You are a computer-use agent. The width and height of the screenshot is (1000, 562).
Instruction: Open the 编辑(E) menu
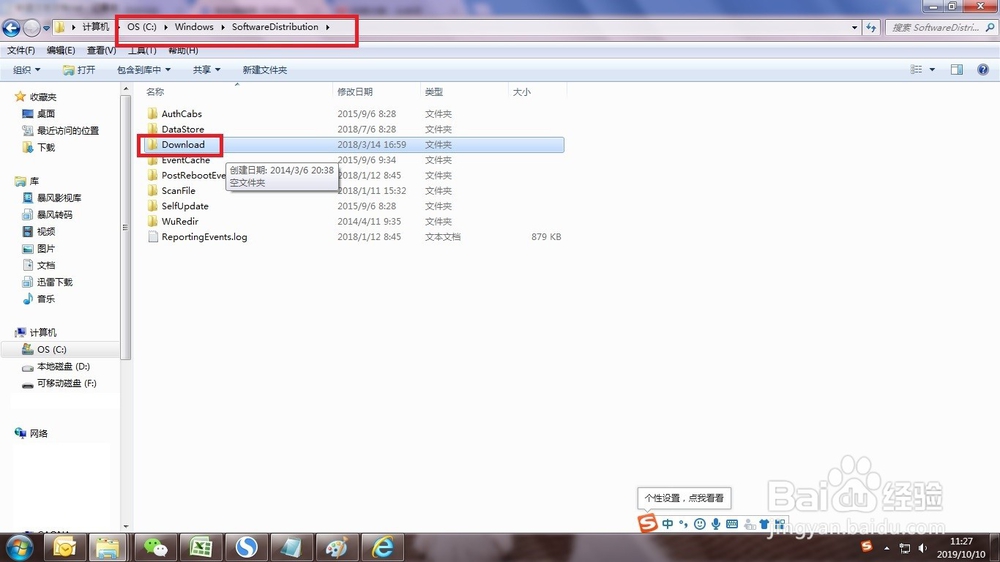coord(61,50)
